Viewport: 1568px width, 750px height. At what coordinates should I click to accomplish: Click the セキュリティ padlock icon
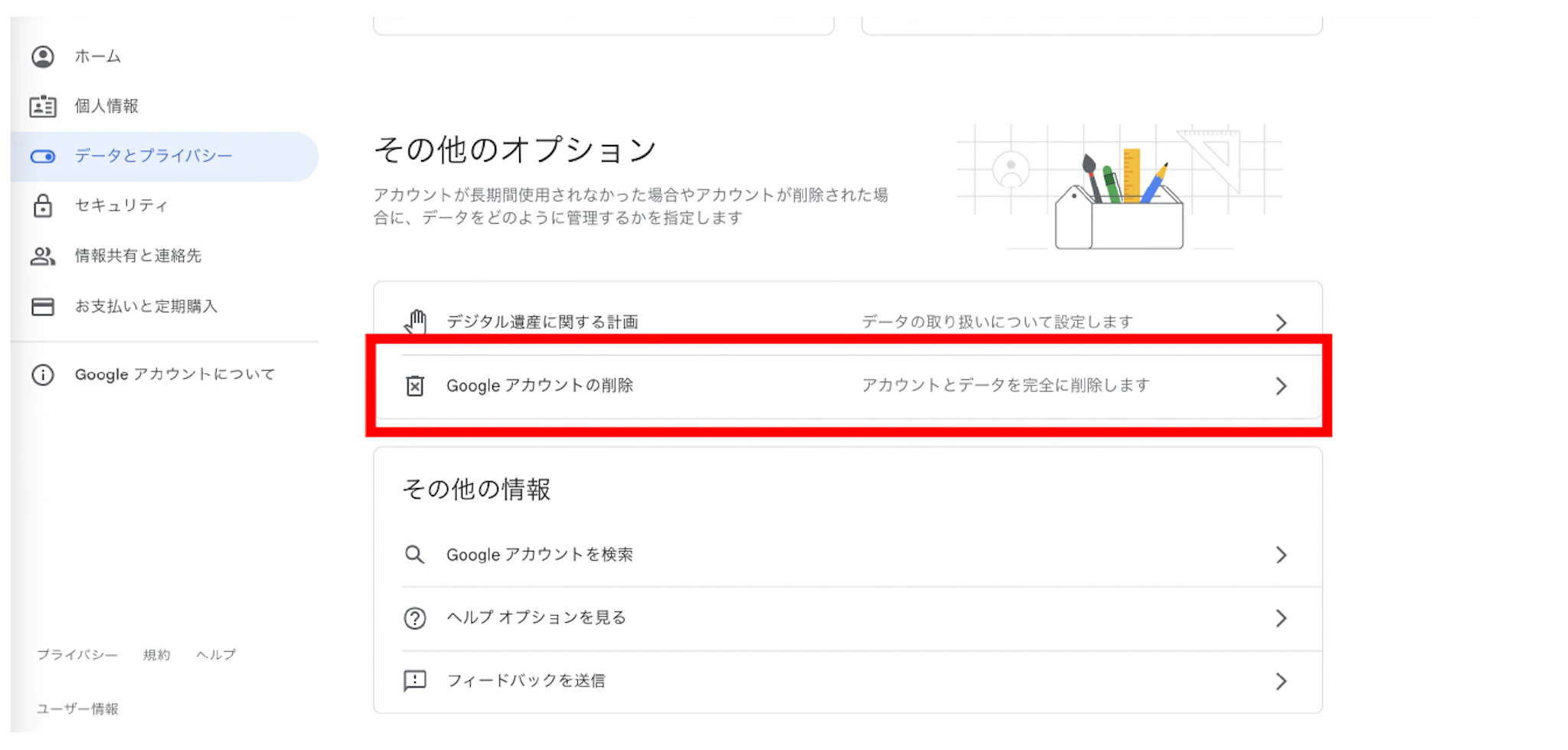tap(43, 205)
